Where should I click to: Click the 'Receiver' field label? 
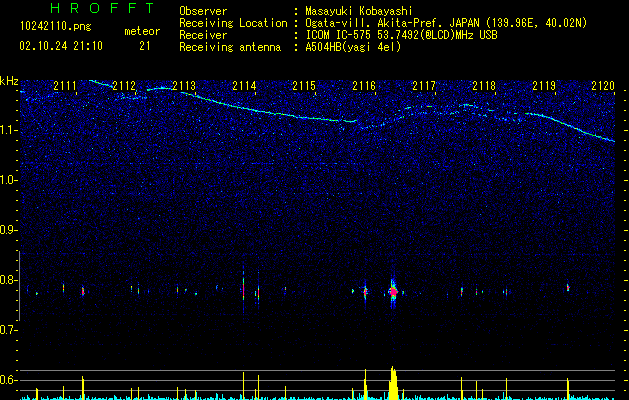(203, 35)
